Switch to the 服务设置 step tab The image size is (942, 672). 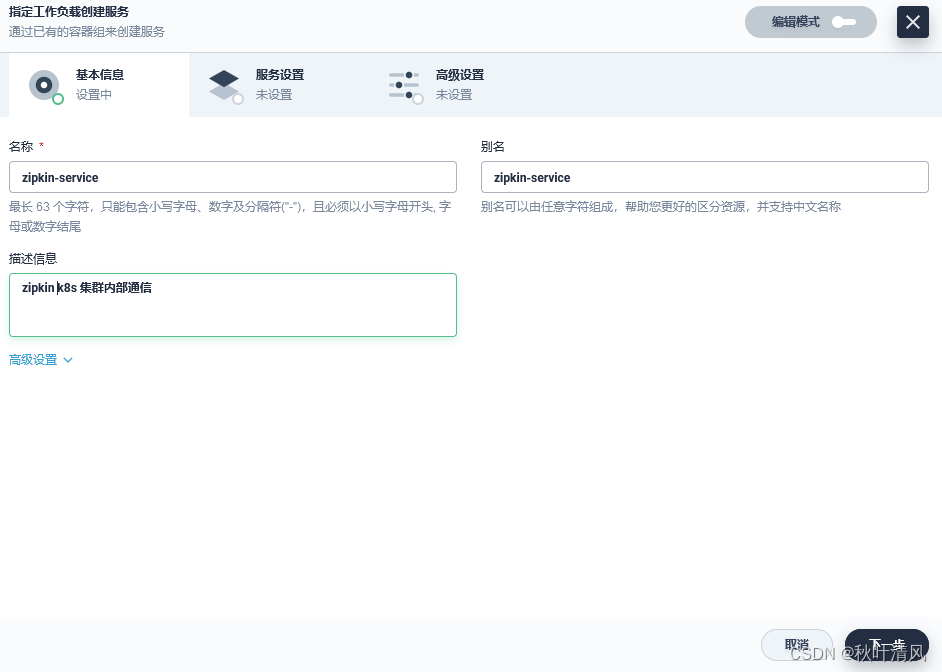pos(279,85)
